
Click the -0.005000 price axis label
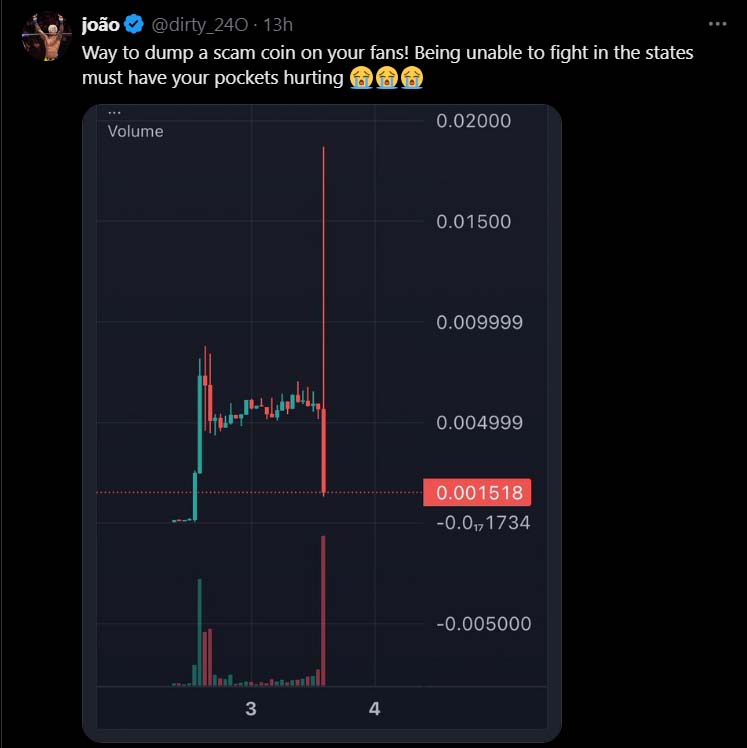482,624
